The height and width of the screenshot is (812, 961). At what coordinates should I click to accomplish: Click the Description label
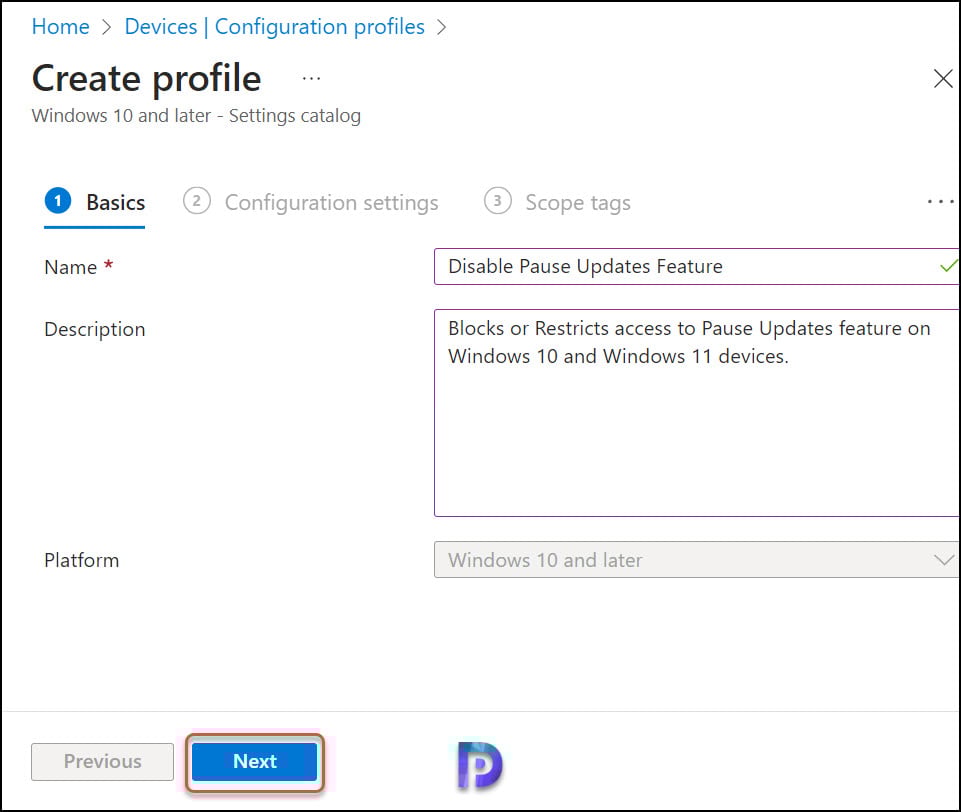point(94,330)
